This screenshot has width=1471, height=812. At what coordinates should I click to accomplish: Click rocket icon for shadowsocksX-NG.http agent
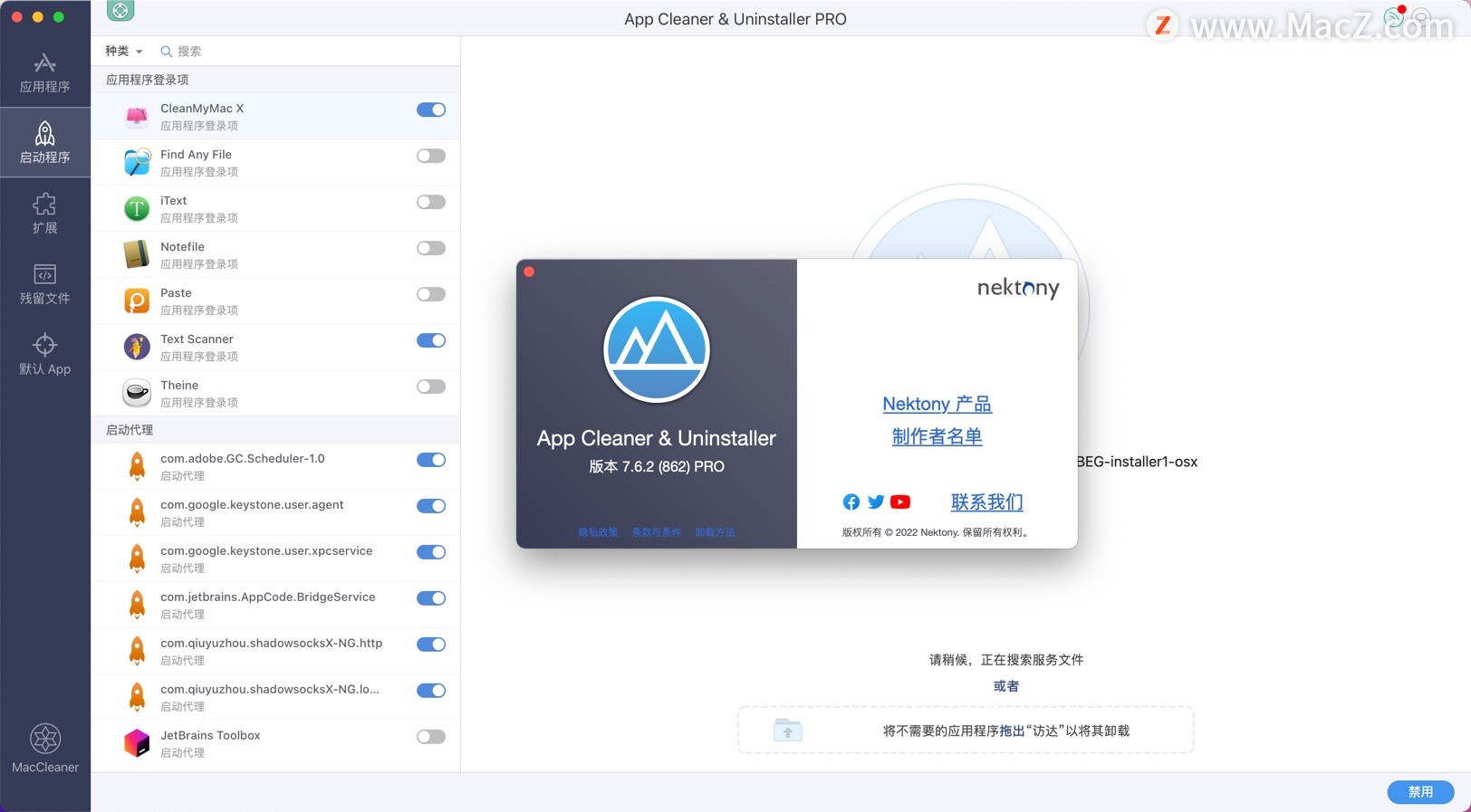coord(137,652)
